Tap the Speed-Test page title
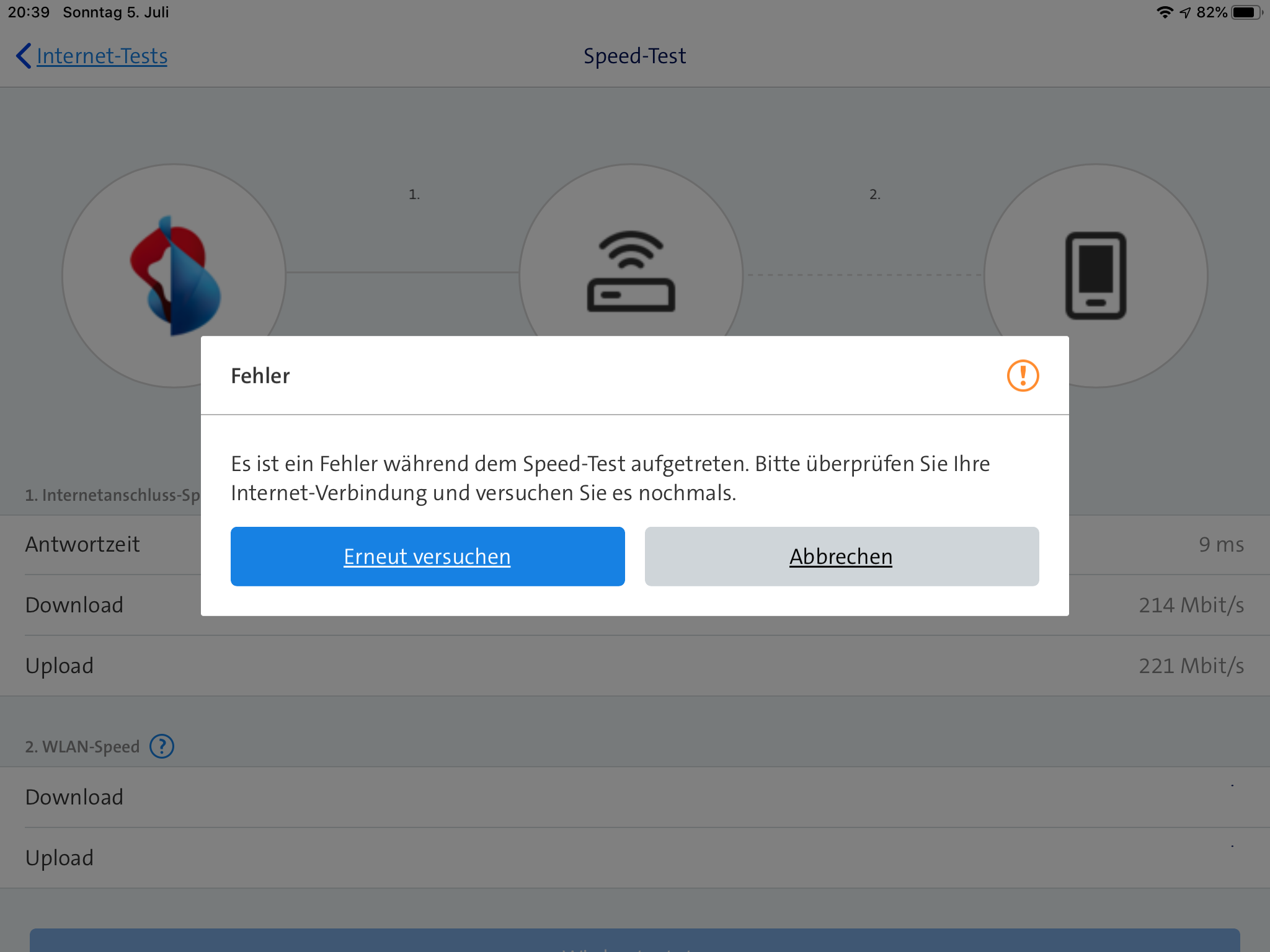This screenshot has height=952, width=1270. [634, 56]
